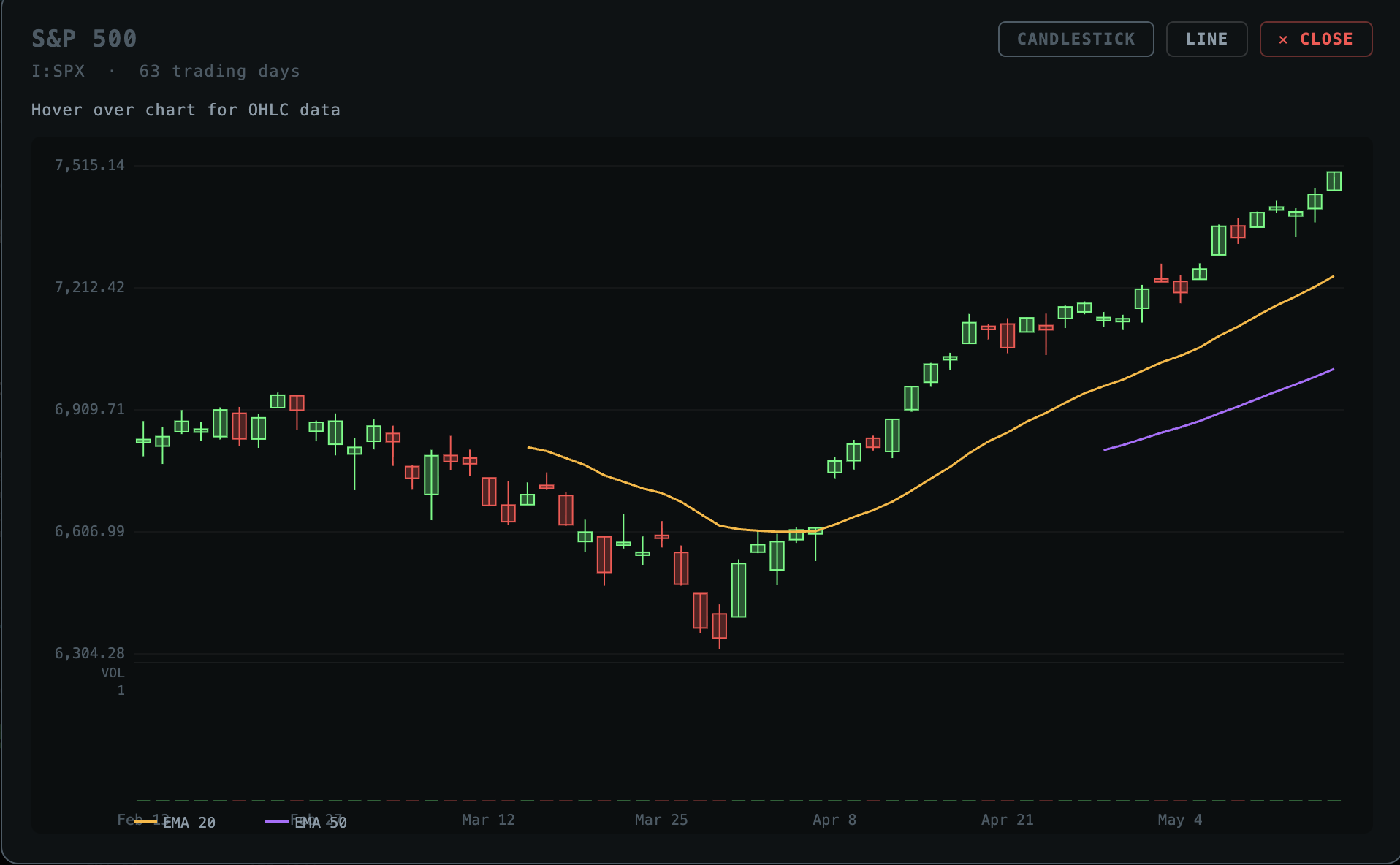Click the 'Hover over chart for OHLC data' text
The width and height of the screenshot is (1400, 865).
186,110
